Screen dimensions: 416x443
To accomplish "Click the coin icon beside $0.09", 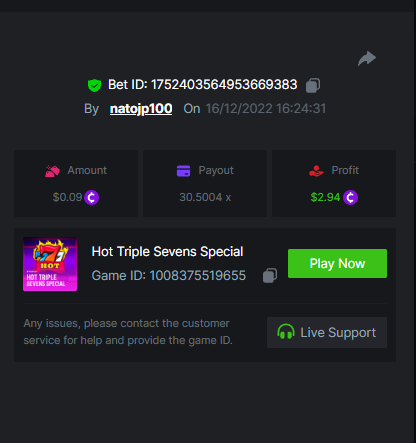I will pos(91,197).
